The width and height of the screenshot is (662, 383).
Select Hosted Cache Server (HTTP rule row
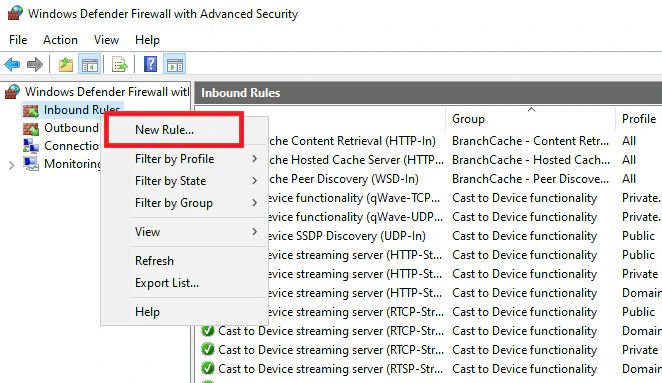point(464,160)
